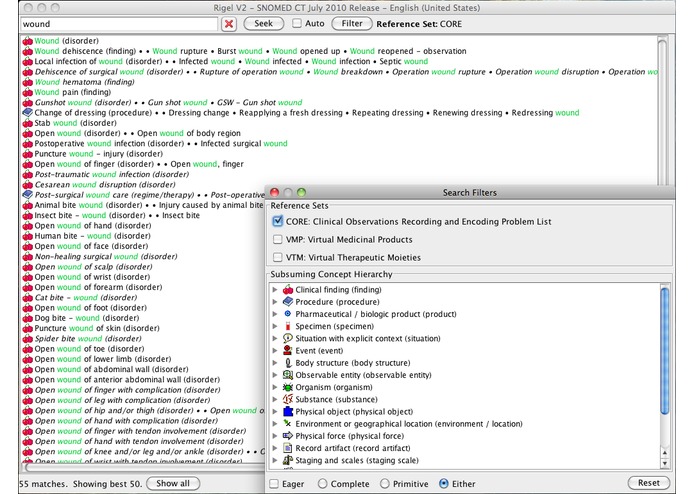Click the Observable entity icon
Screen dimensions: 695x494
click(x=288, y=375)
